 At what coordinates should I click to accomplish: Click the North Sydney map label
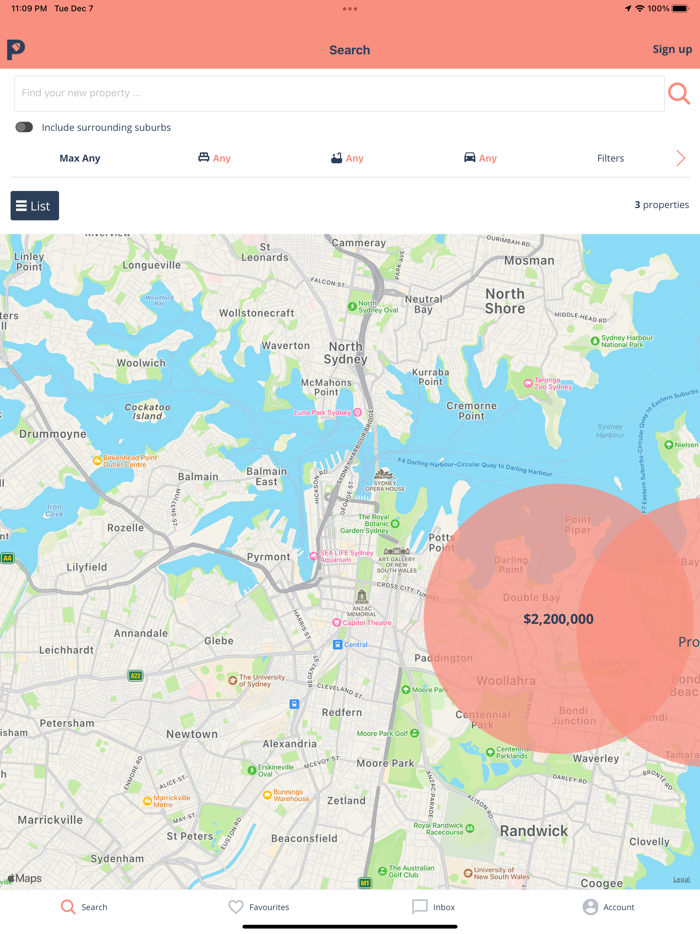[x=346, y=353]
